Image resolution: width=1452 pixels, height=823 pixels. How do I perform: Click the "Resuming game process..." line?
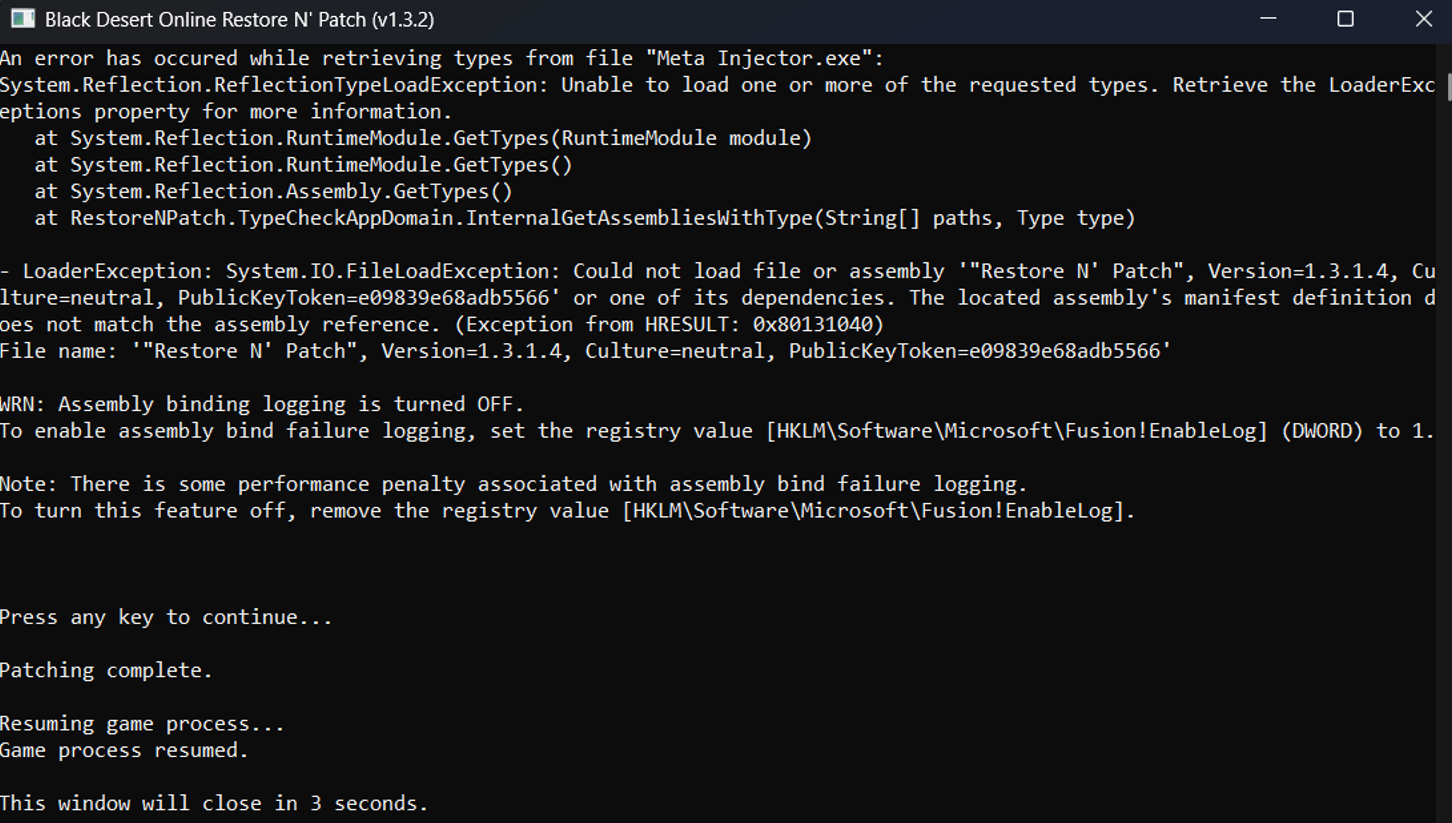pos(142,723)
